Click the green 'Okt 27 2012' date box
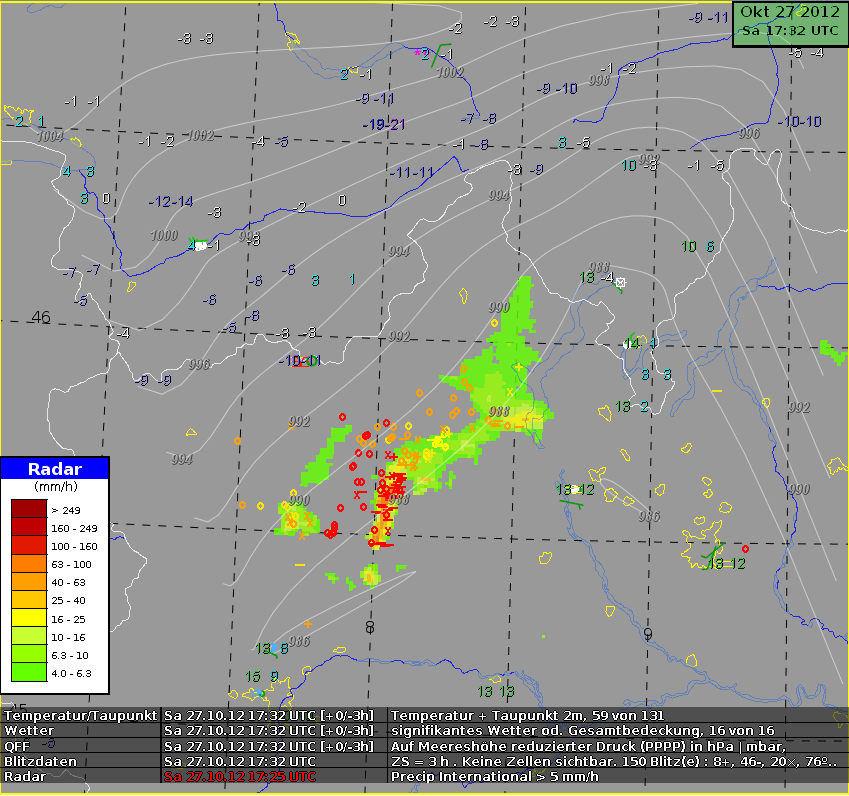 [x=789, y=21]
